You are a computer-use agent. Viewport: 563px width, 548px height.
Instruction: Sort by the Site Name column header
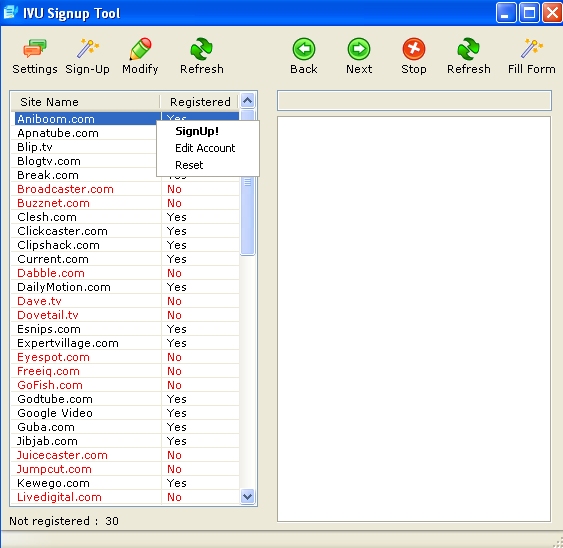click(85, 102)
